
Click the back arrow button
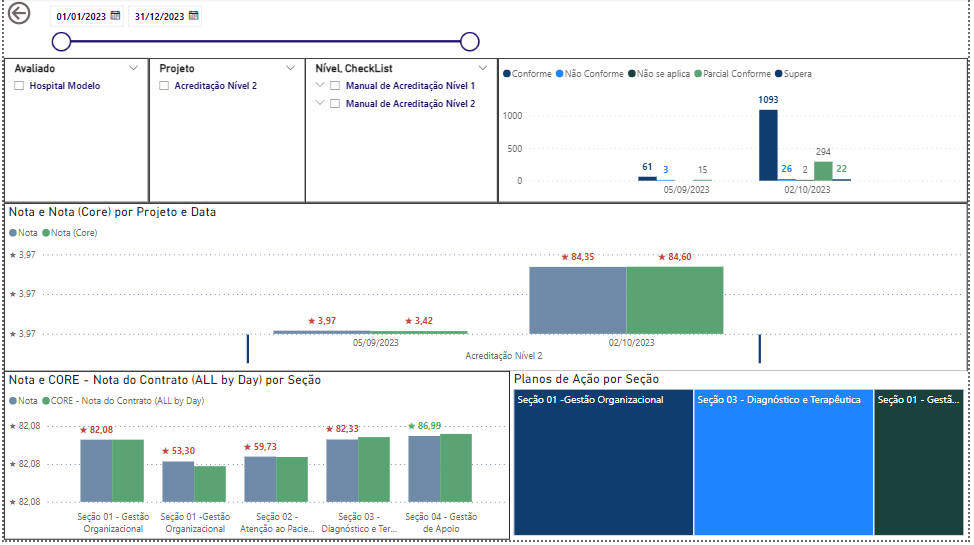click(19, 14)
